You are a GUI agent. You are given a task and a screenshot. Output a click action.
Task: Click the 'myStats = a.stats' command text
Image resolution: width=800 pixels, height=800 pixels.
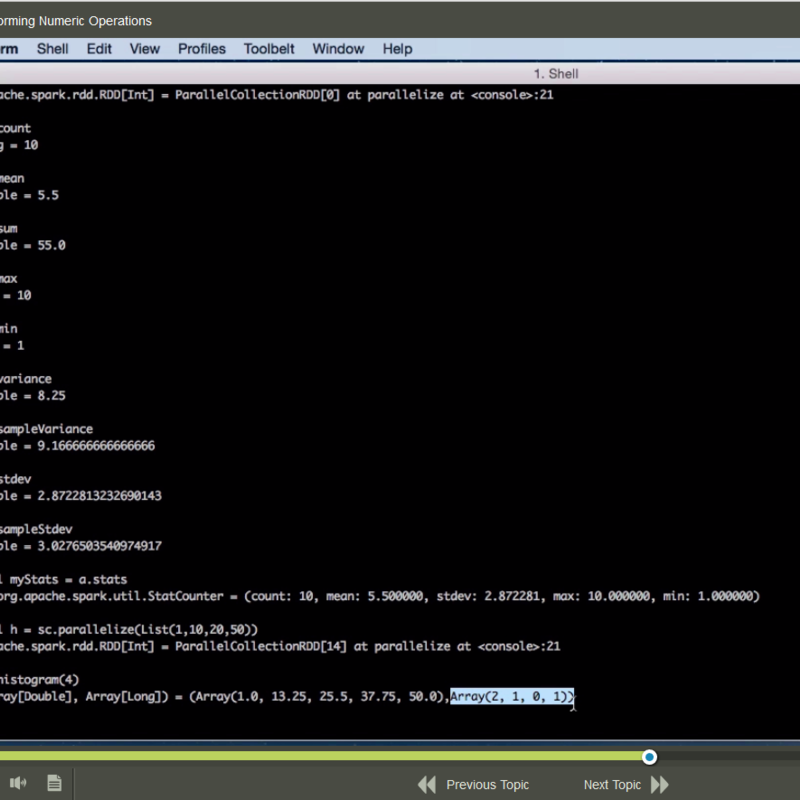coord(68,580)
